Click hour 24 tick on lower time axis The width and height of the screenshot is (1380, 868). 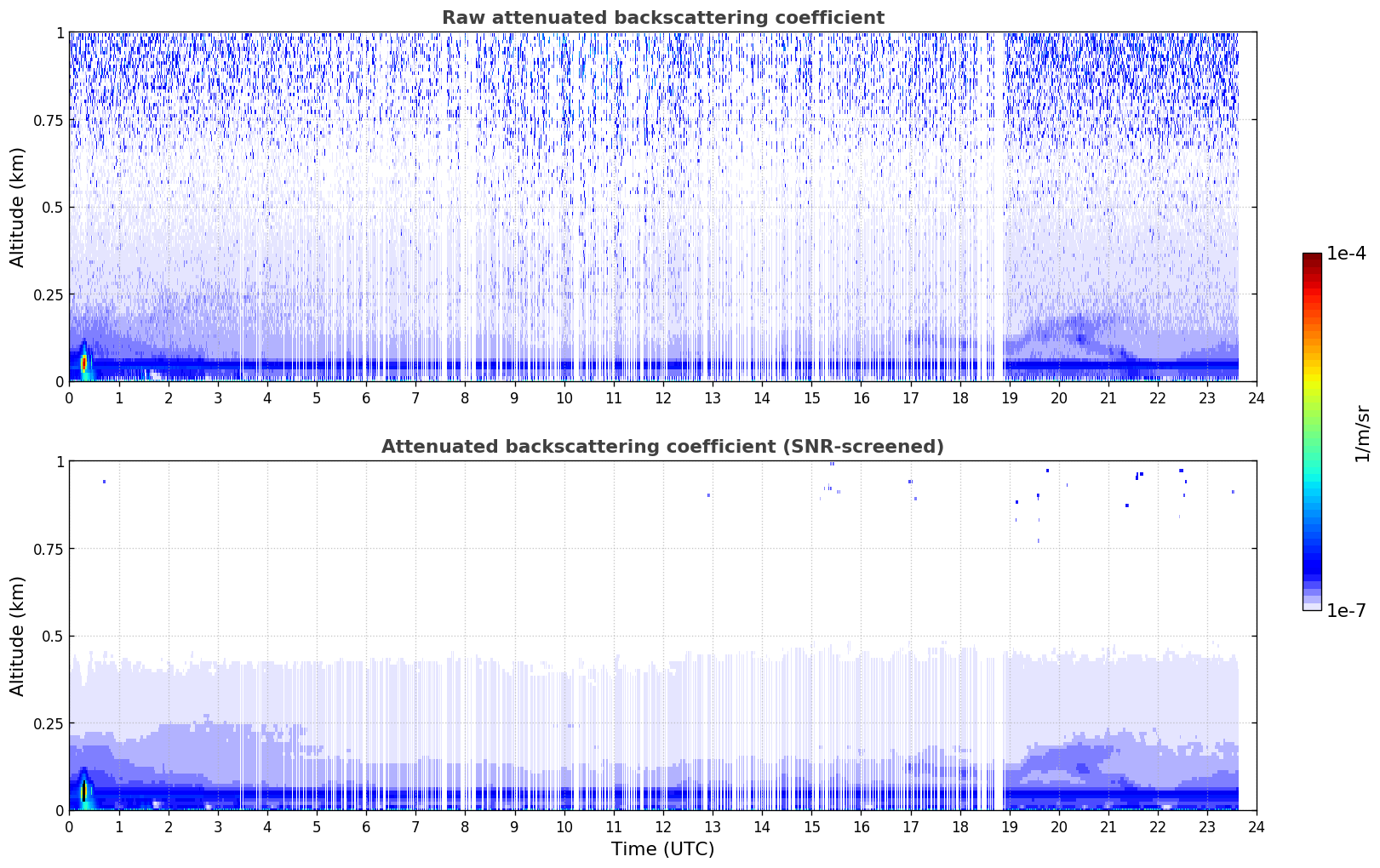(x=1257, y=826)
